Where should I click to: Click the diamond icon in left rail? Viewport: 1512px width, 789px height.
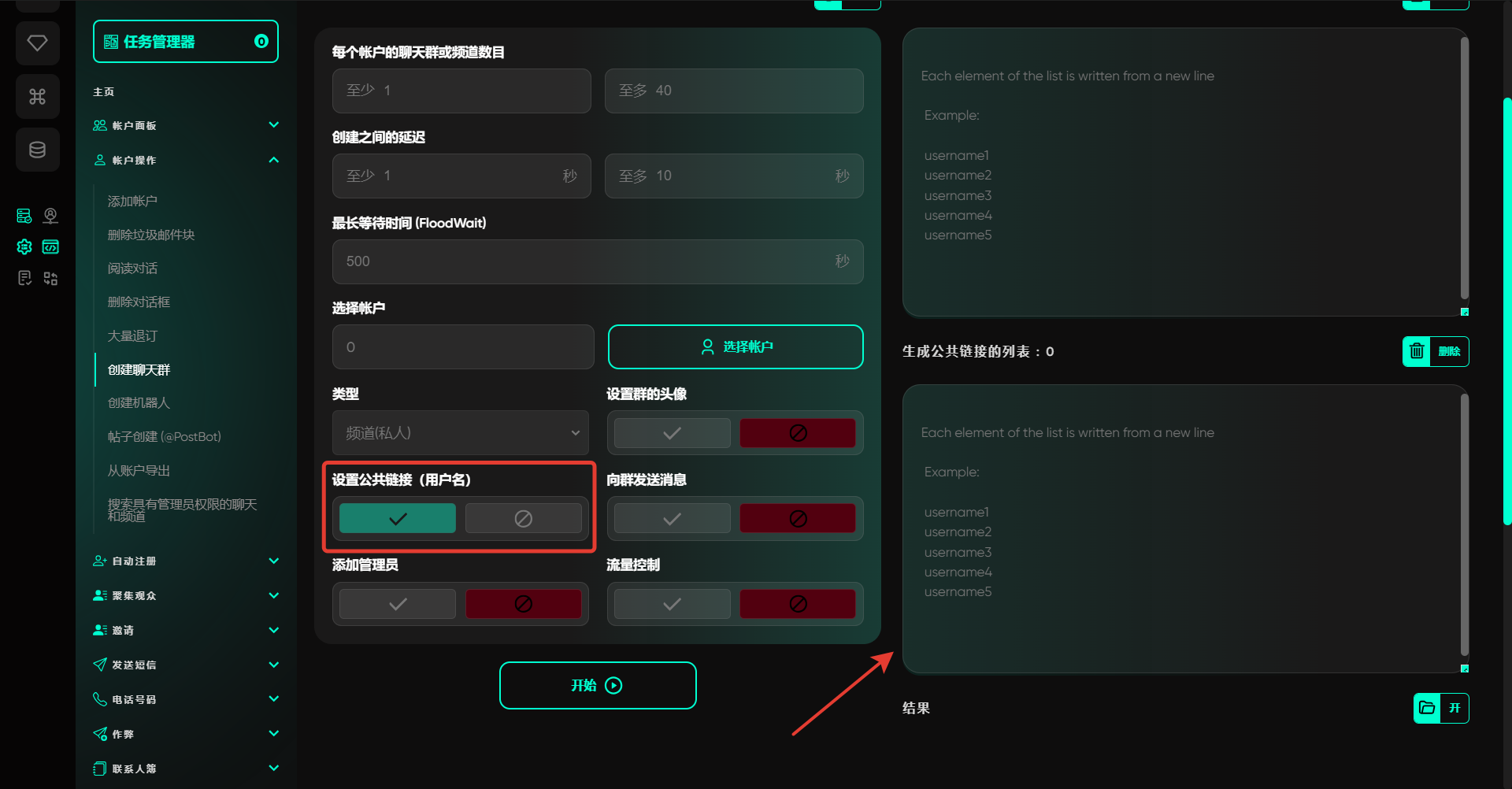tap(37, 43)
